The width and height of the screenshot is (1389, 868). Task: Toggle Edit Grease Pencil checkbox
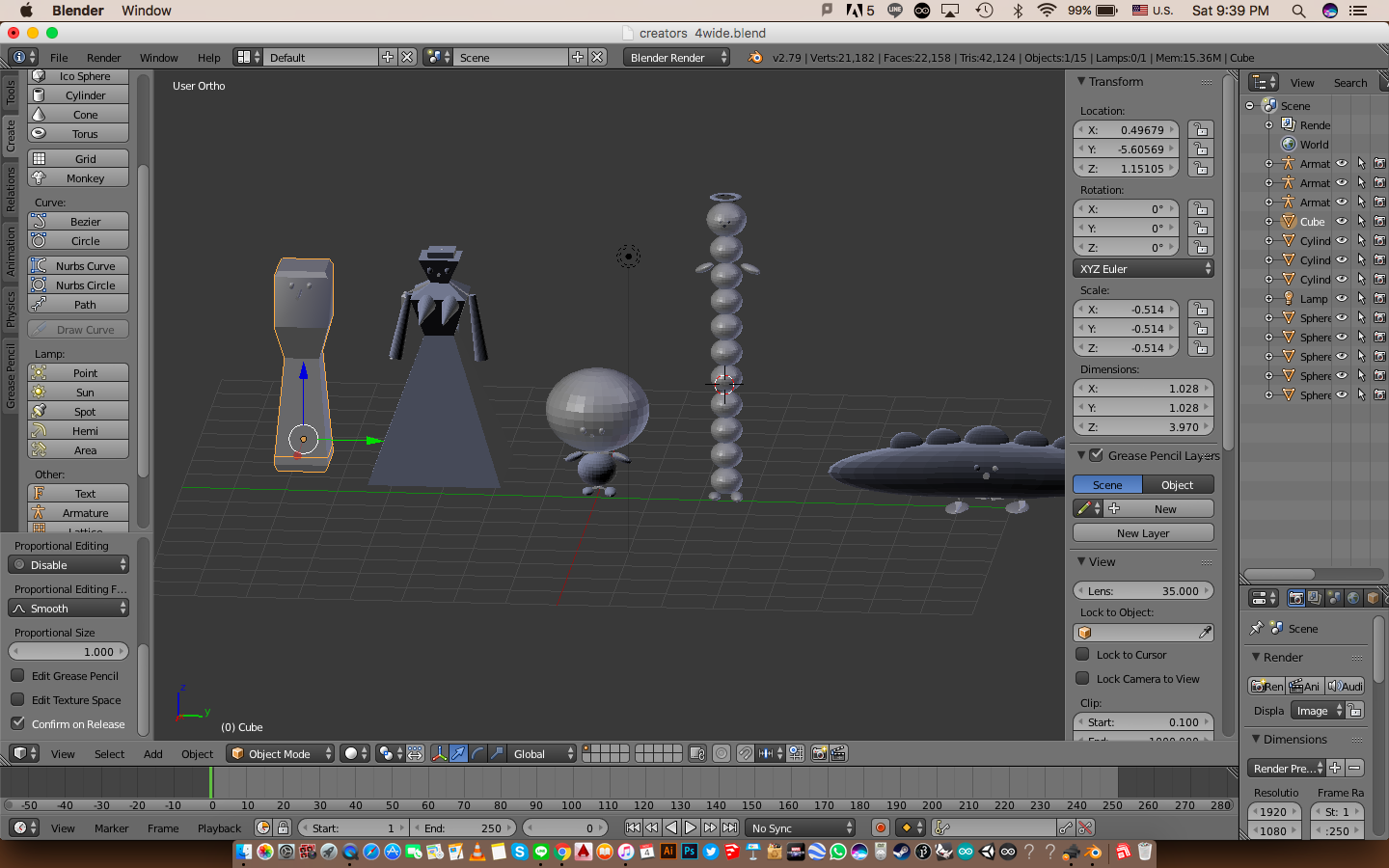(x=17, y=676)
